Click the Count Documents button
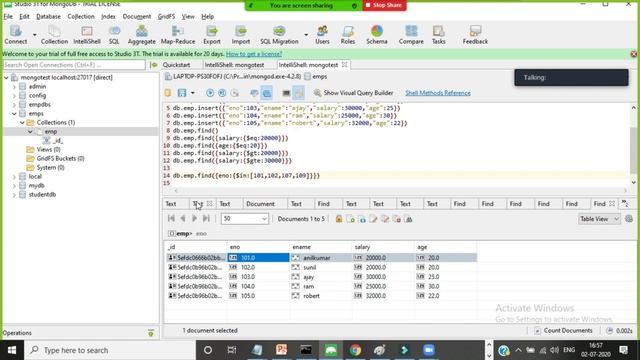The image size is (640, 360). 563,331
